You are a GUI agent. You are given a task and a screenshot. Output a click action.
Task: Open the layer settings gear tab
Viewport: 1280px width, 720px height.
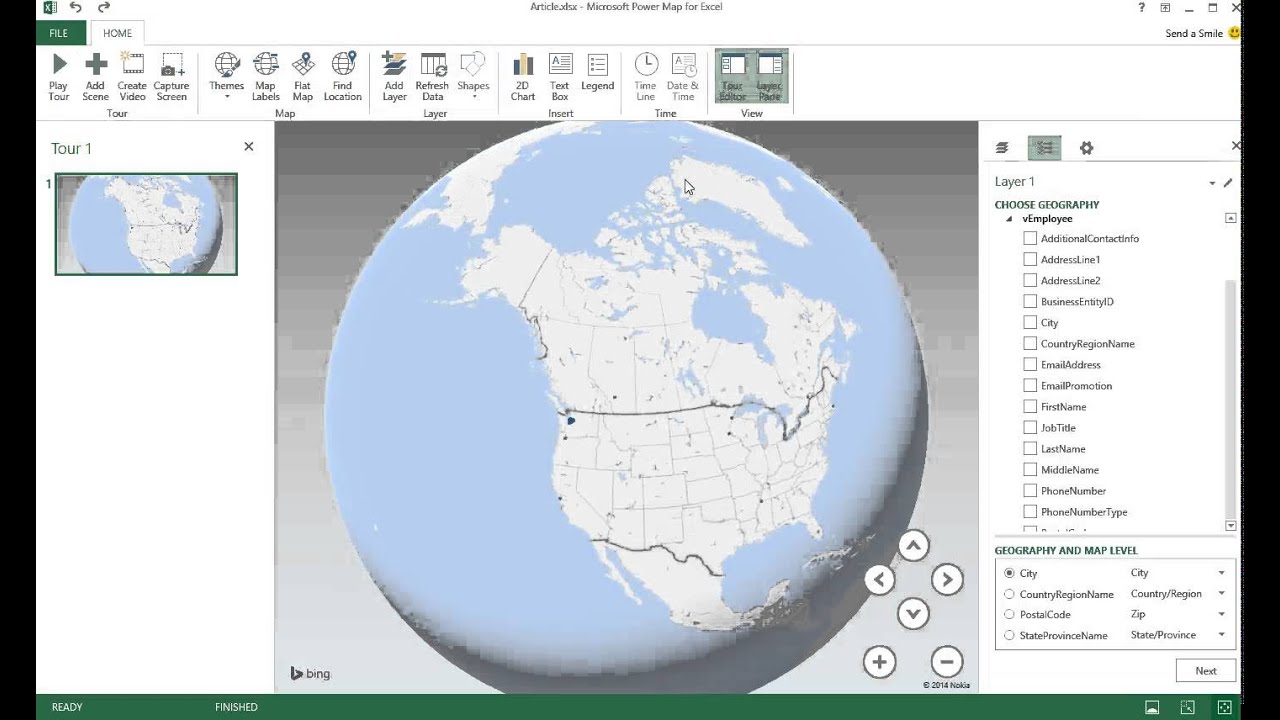[x=1086, y=148]
